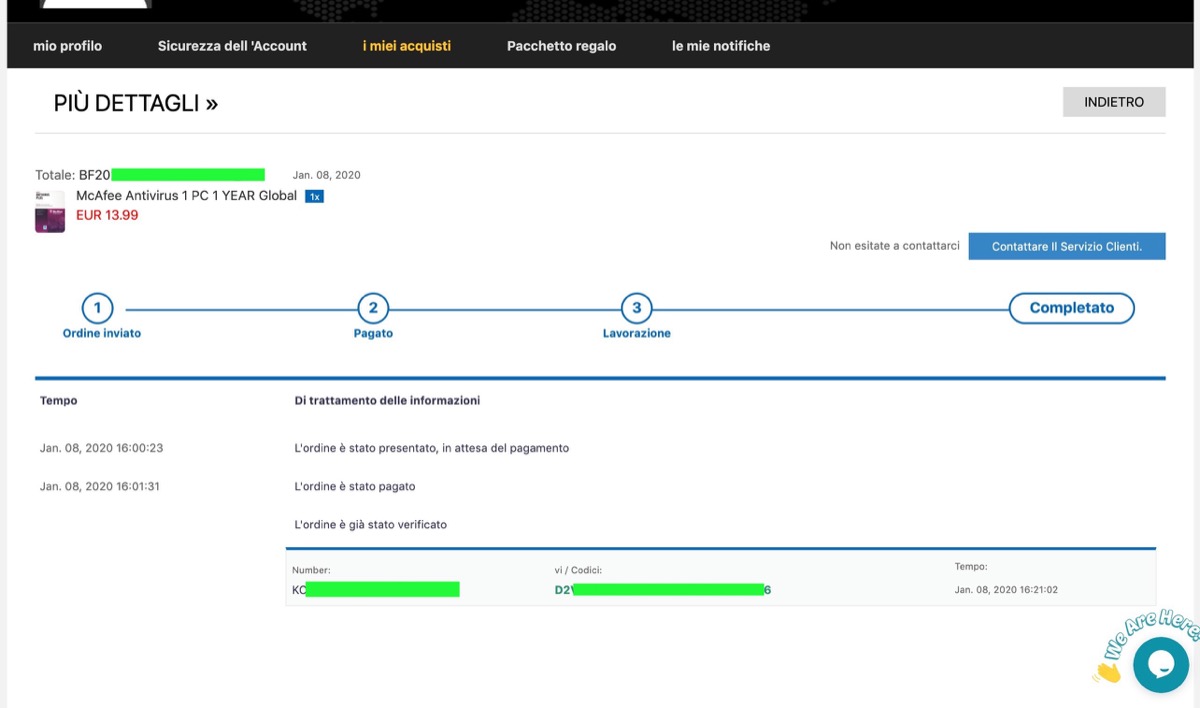Go back with the INDIETRO button
1200x708 pixels.
tap(1114, 102)
